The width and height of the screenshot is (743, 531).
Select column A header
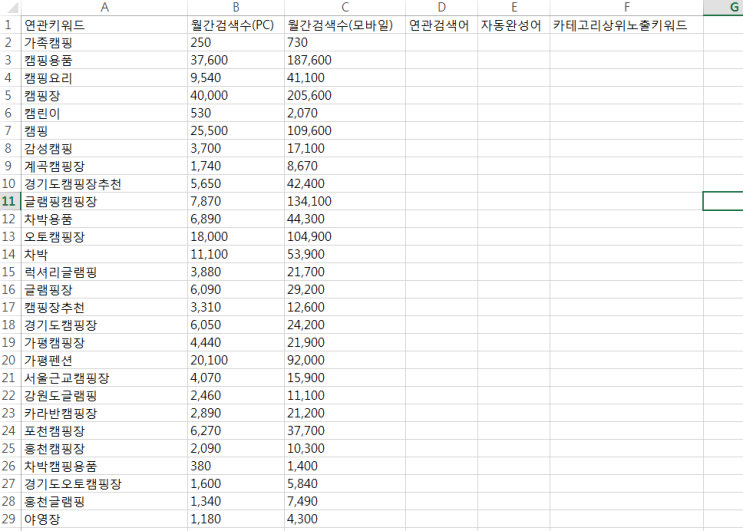[x=104, y=7]
